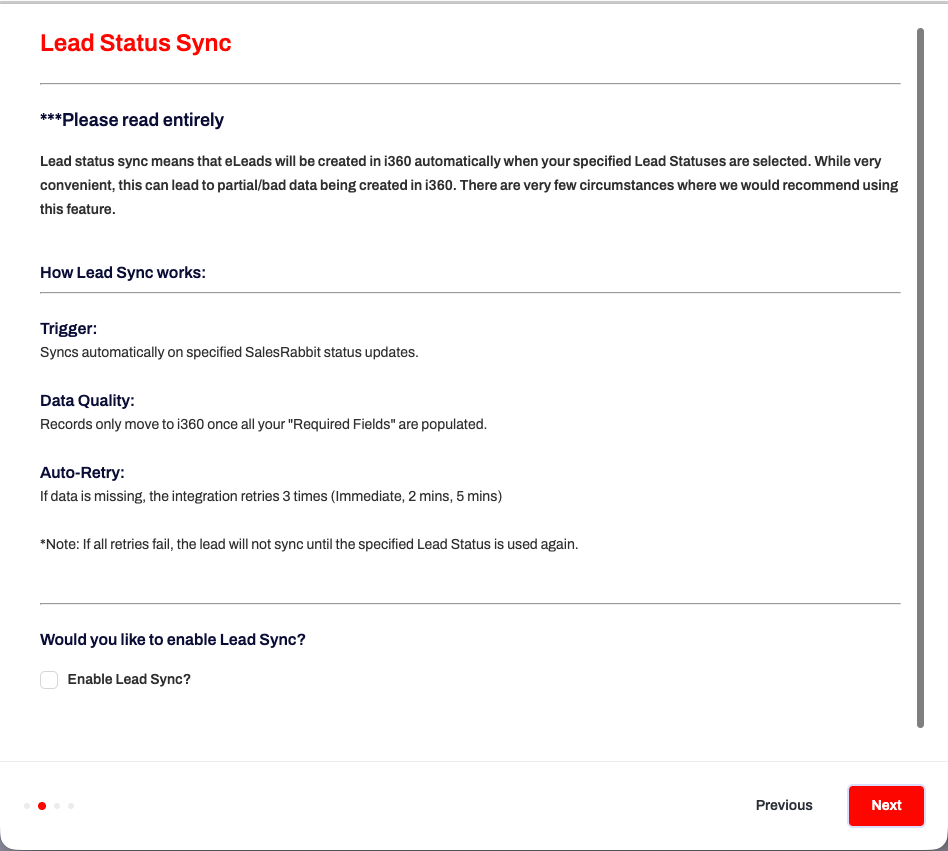Click the 'Syncs automatically' trigger description

point(229,352)
